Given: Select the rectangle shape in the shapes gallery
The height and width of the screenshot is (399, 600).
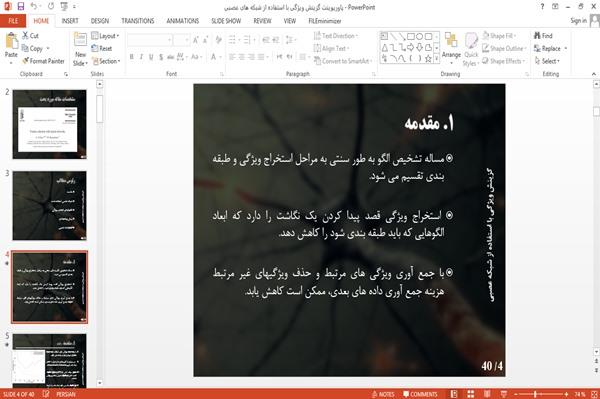Looking at the screenshot, I should coord(411,37).
